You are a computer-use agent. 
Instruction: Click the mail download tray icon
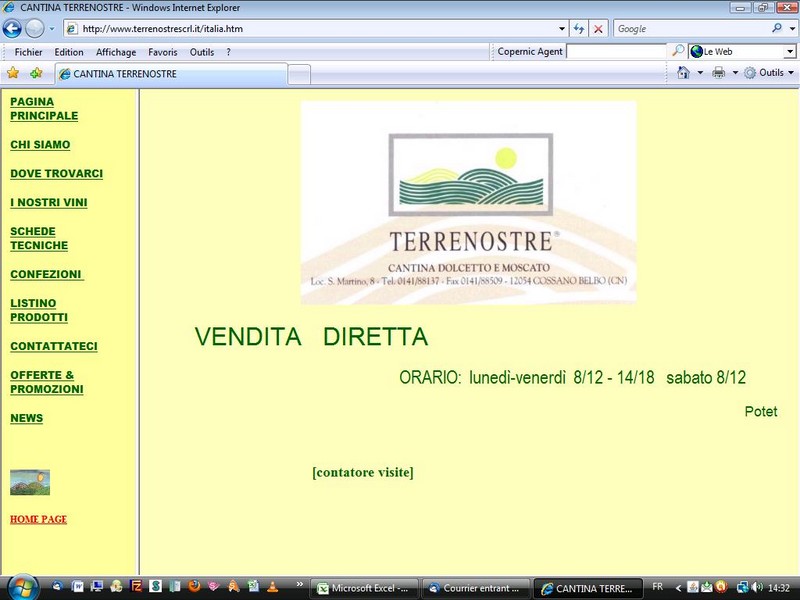(x=707, y=587)
